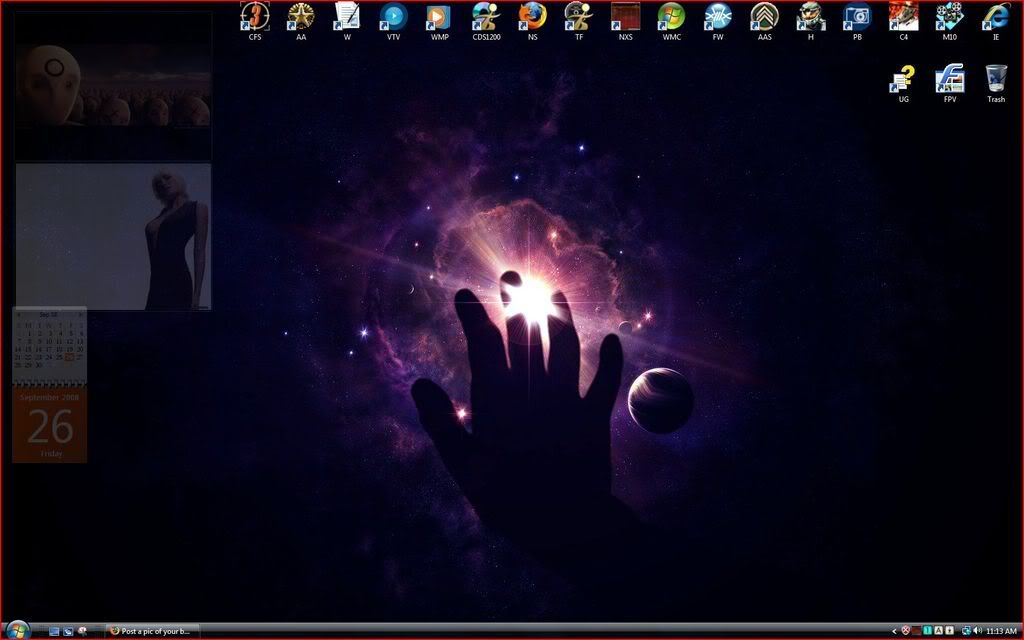
Task: Open the UG help shortcut
Action: pos(903,79)
